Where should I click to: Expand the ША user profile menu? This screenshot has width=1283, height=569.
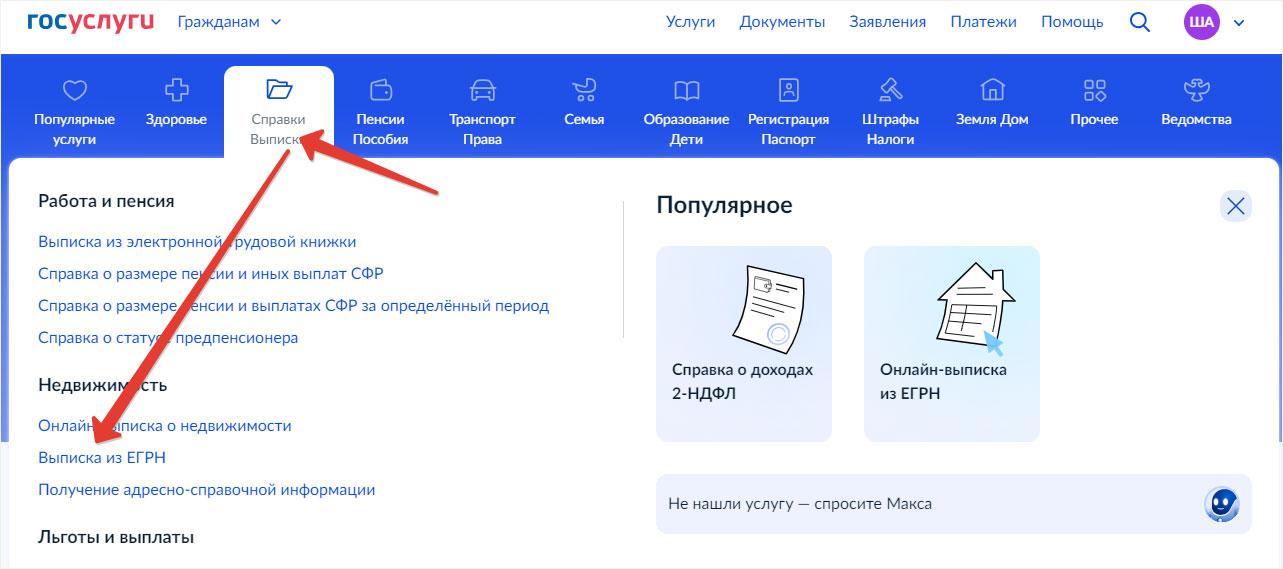click(1214, 22)
